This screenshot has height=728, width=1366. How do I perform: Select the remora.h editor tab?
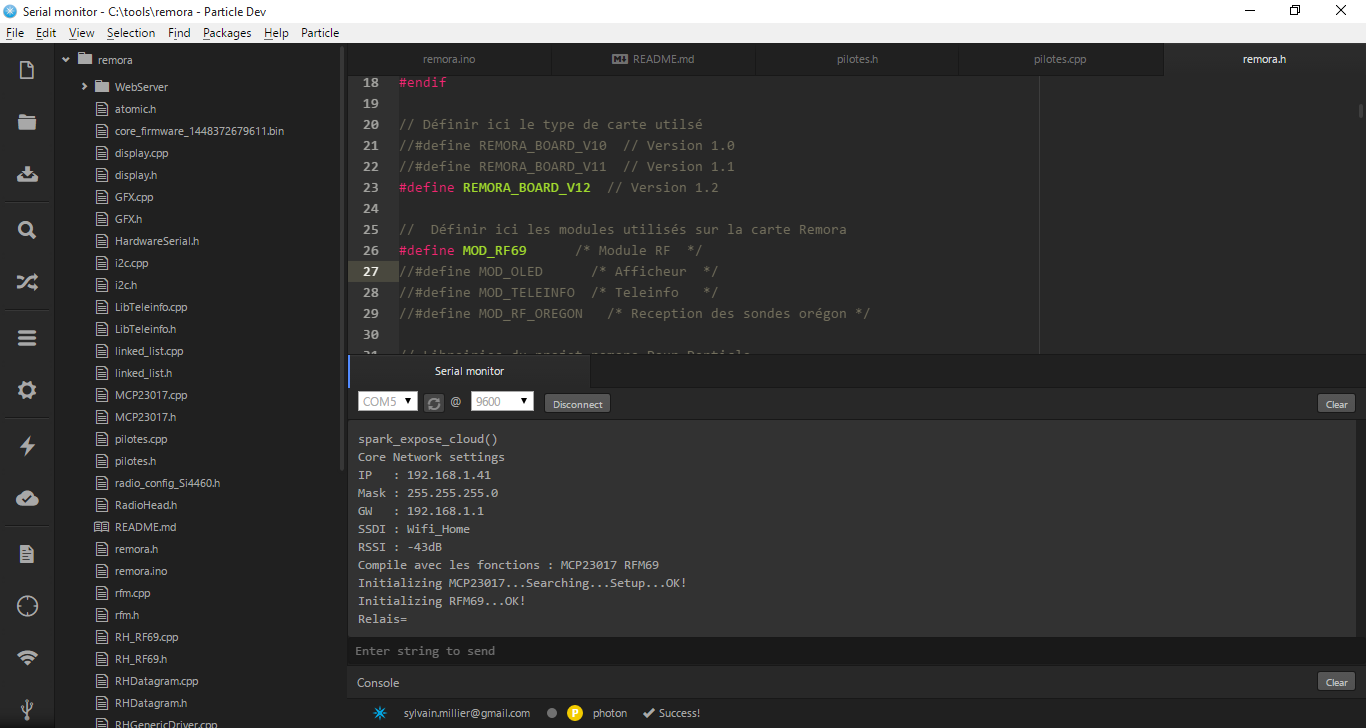[1264, 59]
